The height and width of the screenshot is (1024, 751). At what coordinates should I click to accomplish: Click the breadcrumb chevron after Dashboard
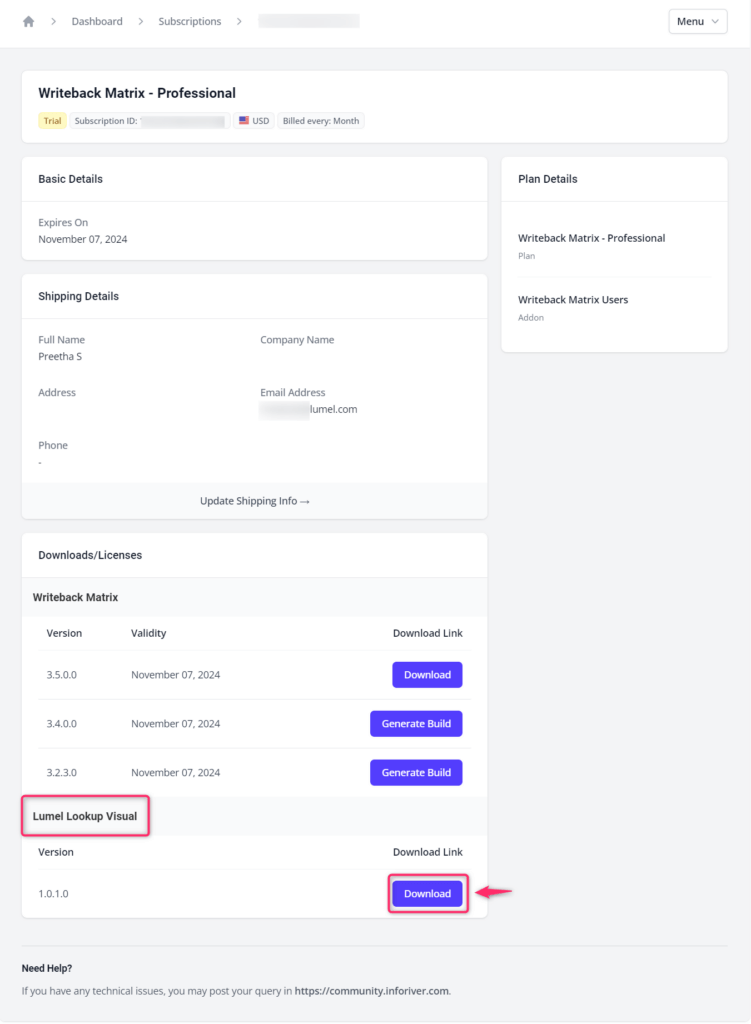[x=139, y=20]
